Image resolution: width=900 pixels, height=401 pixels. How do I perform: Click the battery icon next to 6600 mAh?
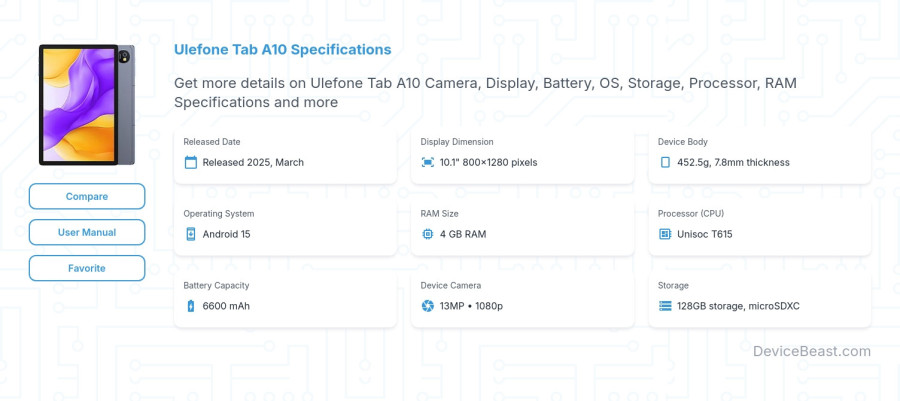(x=191, y=306)
